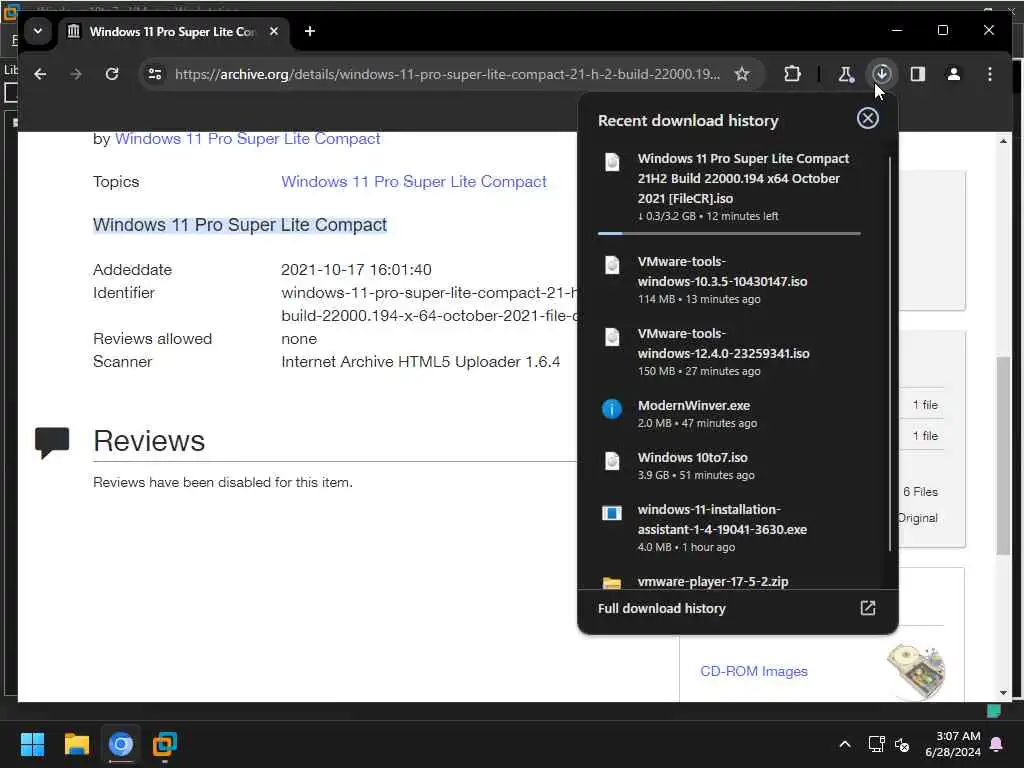
Task: Open the side panel icon
Action: click(918, 74)
